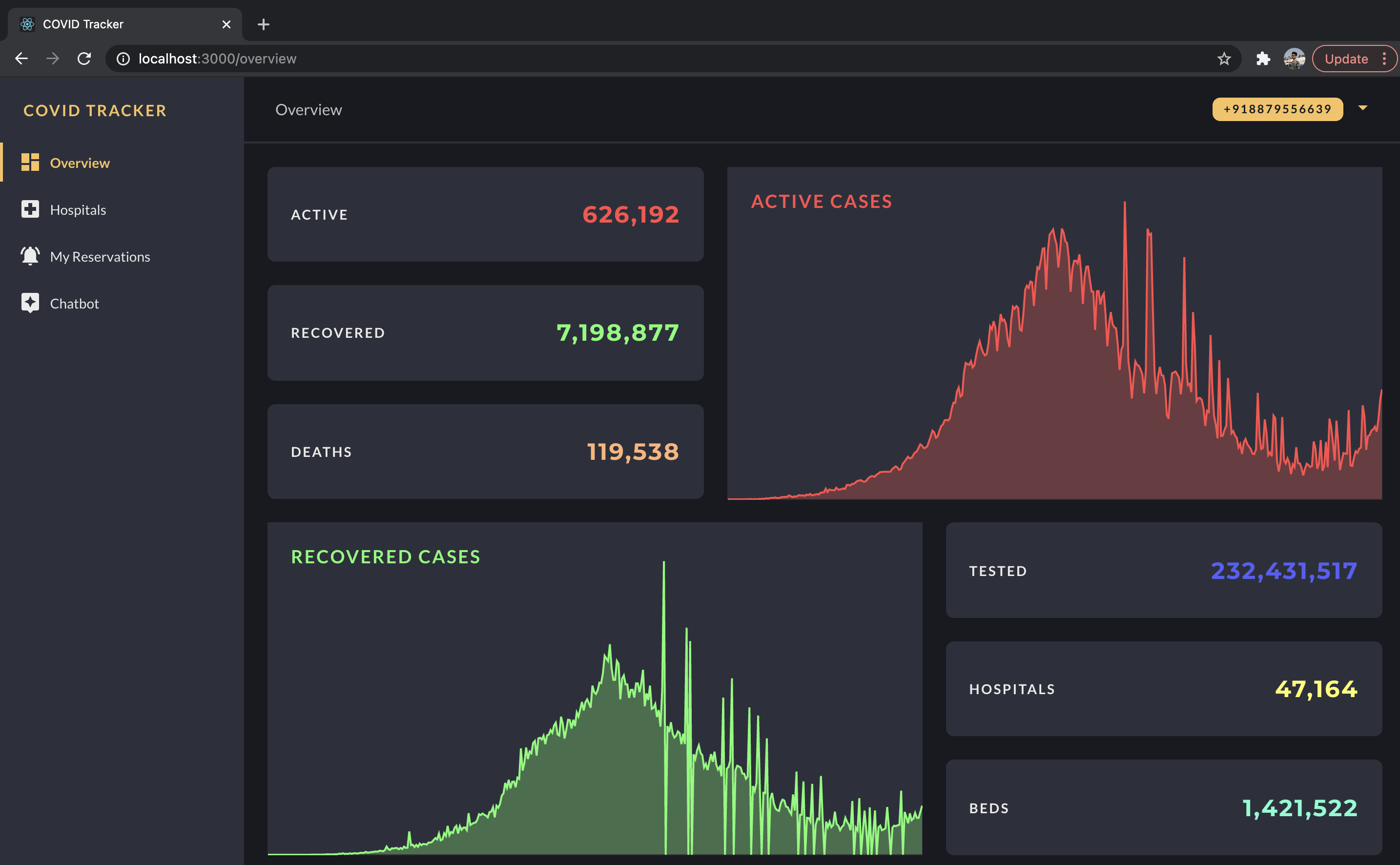
Task: Click the +918879556639 phone number badge
Action: tap(1277, 109)
